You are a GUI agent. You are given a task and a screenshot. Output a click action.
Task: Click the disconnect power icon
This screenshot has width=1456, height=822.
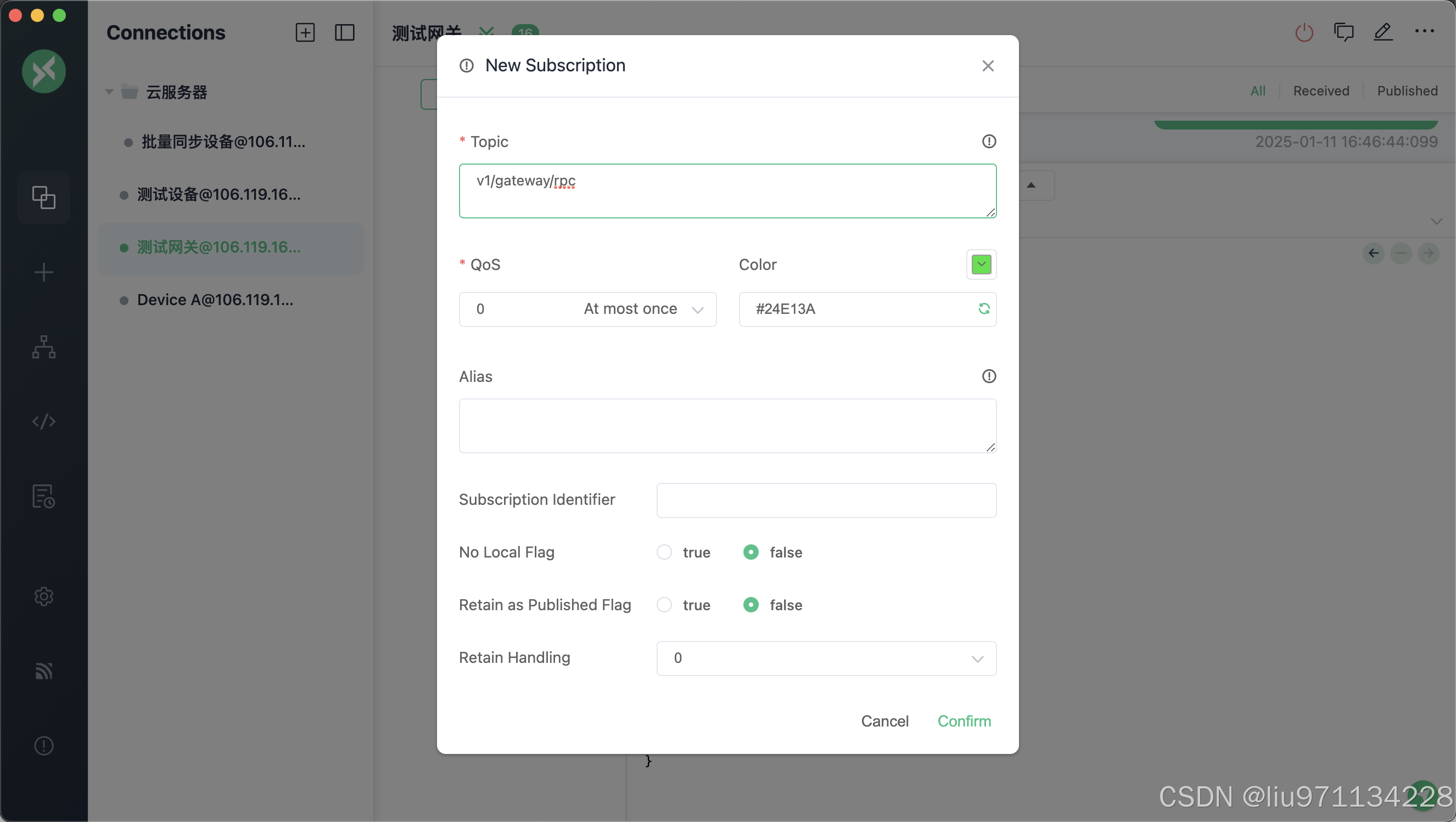[1304, 32]
